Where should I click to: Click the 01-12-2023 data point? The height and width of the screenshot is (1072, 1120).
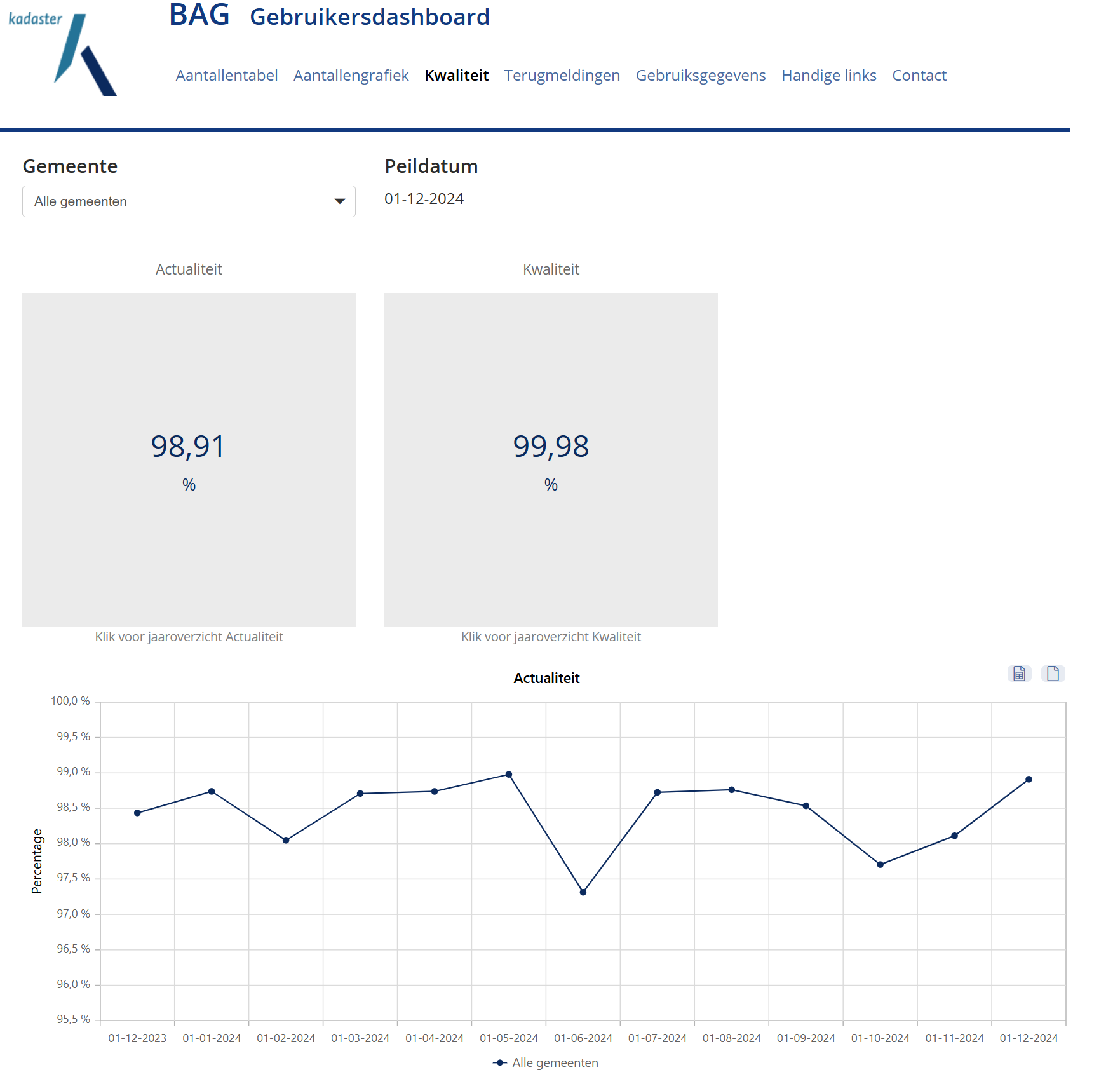click(x=137, y=813)
